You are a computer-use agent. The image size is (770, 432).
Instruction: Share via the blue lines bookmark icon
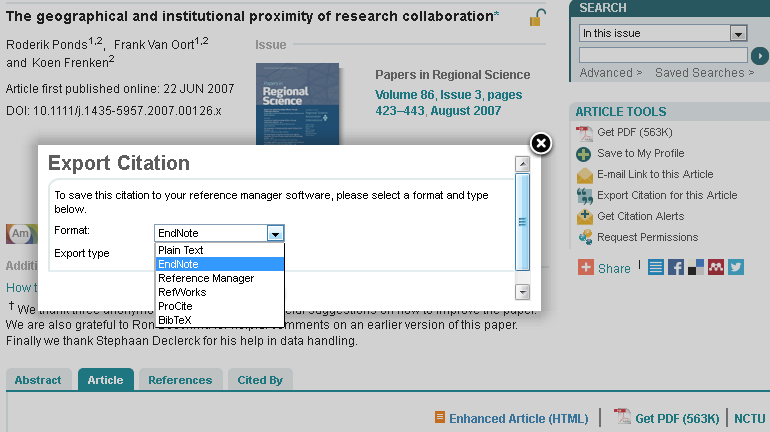coord(656,268)
